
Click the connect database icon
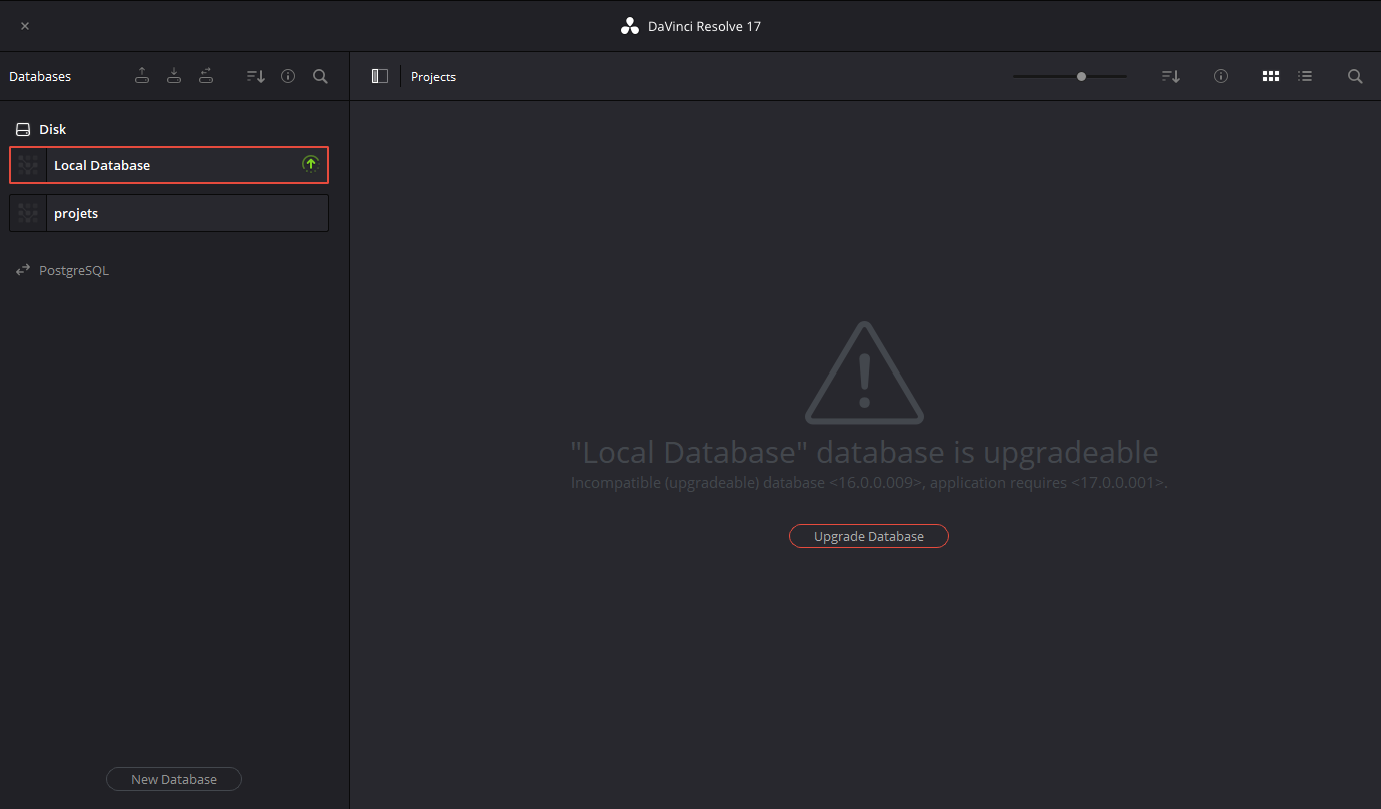coord(206,76)
